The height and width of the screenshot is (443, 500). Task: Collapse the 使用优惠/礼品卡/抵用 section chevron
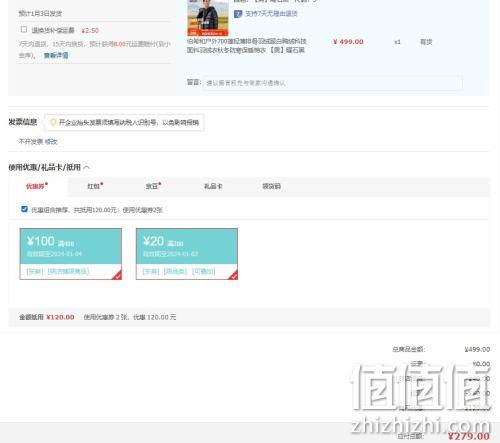click(x=87, y=167)
